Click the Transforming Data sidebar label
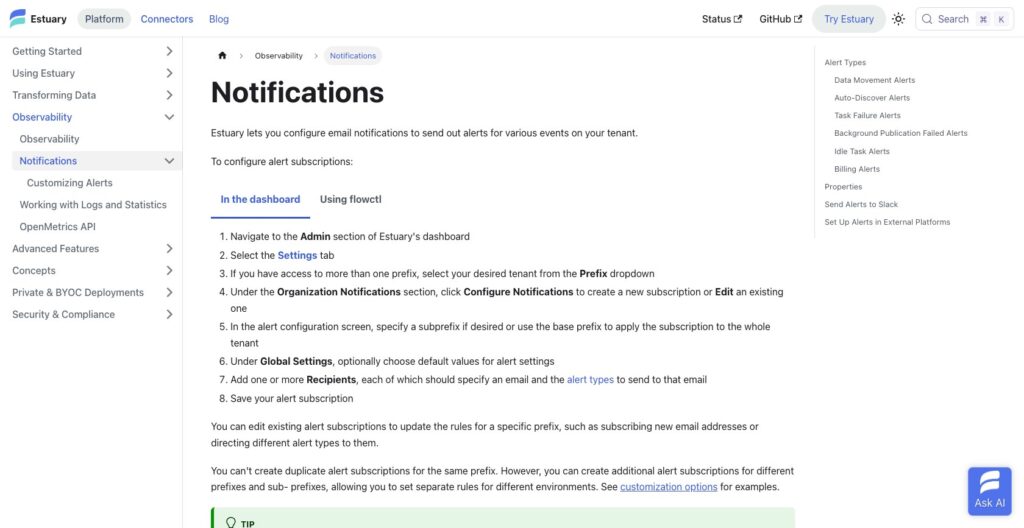Viewport: 1024px width, 528px height. (54, 95)
